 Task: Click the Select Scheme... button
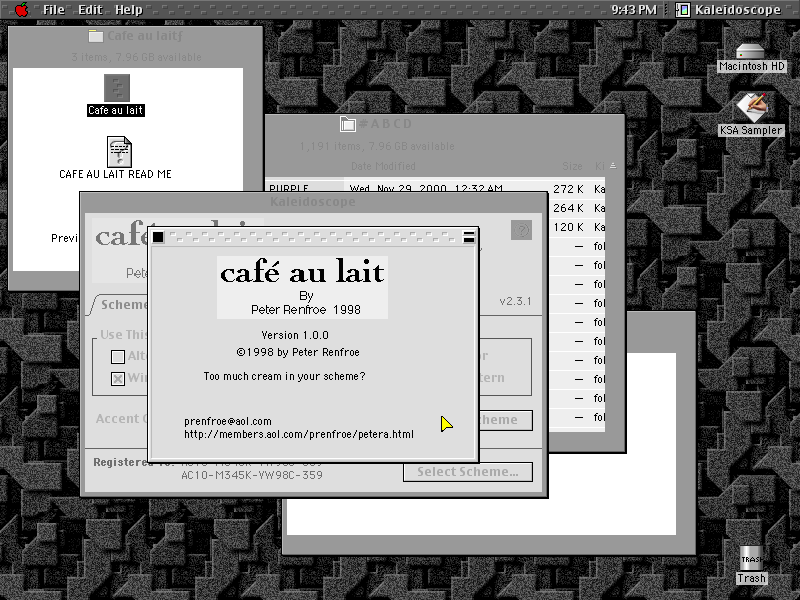pos(468,472)
